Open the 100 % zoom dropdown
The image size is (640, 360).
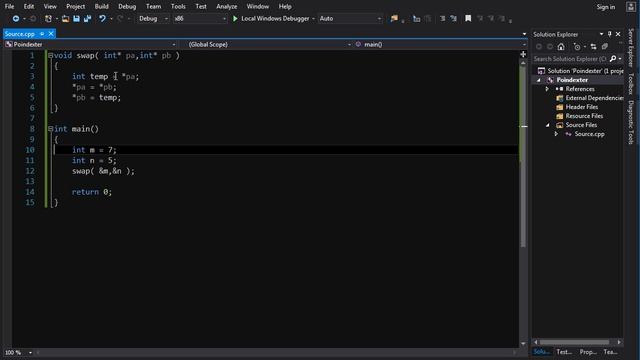point(30,352)
